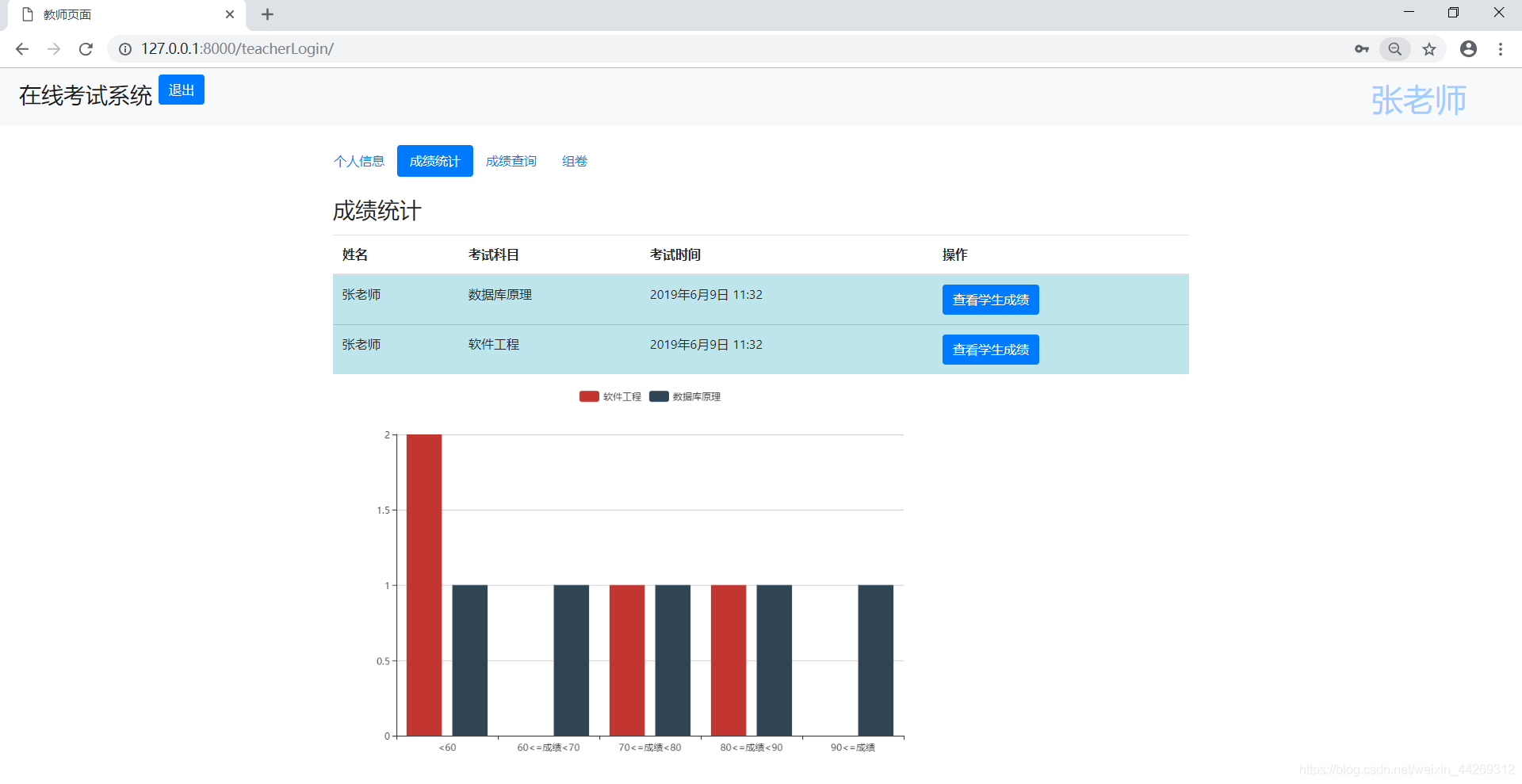This screenshot has width=1522, height=784.
Task: Click the 退出 logout button
Action: tap(182, 90)
